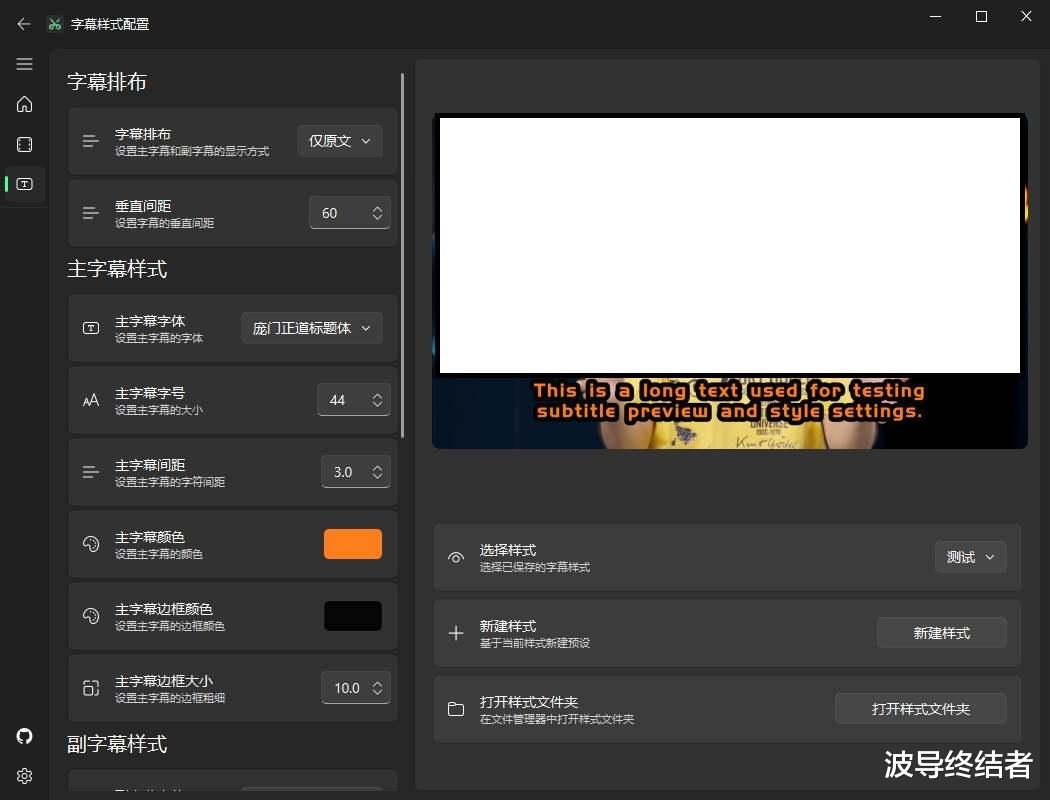Minimize the window
This screenshot has width=1050, height=800.
click(935, 16)
